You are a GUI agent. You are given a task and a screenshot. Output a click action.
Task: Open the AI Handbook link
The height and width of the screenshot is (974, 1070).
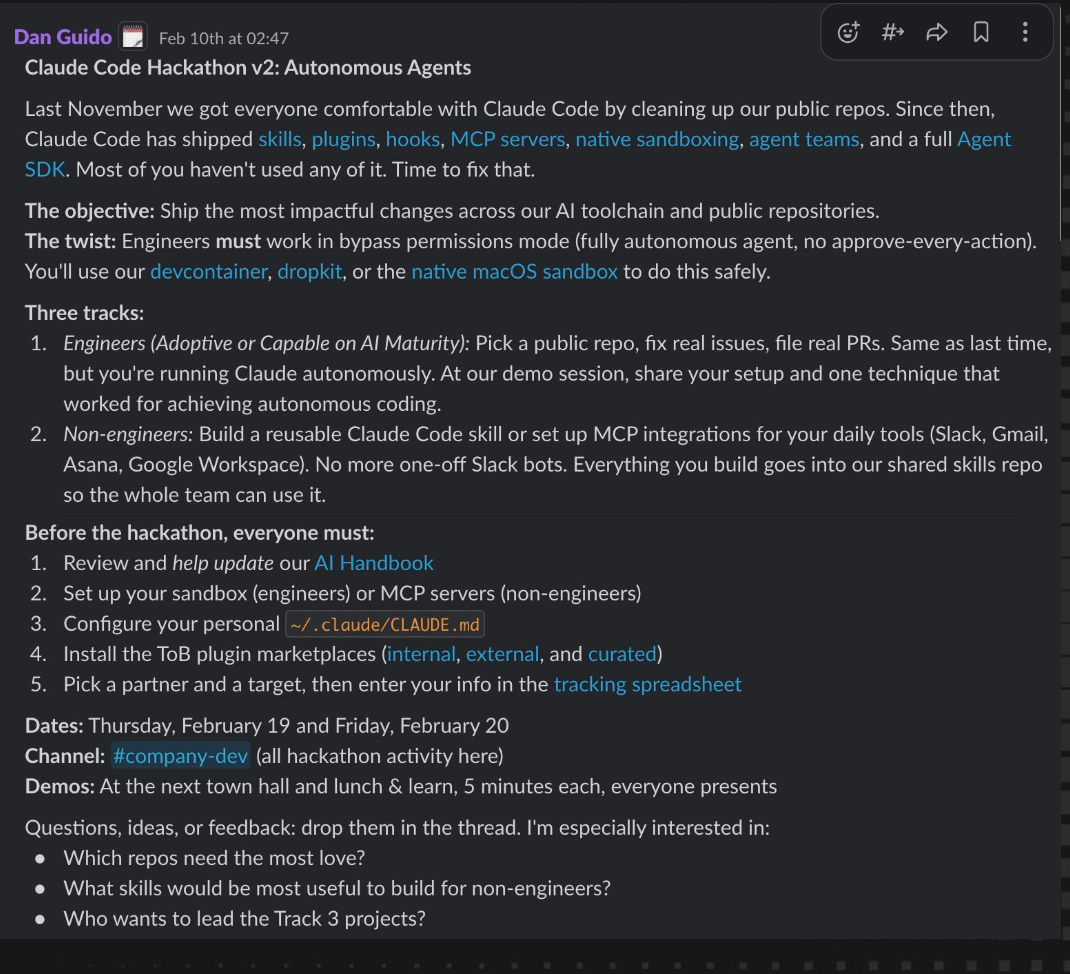point(373,563)
